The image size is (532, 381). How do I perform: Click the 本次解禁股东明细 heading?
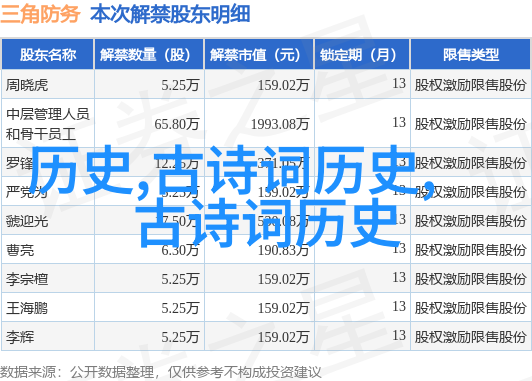(x=170, y=14)
